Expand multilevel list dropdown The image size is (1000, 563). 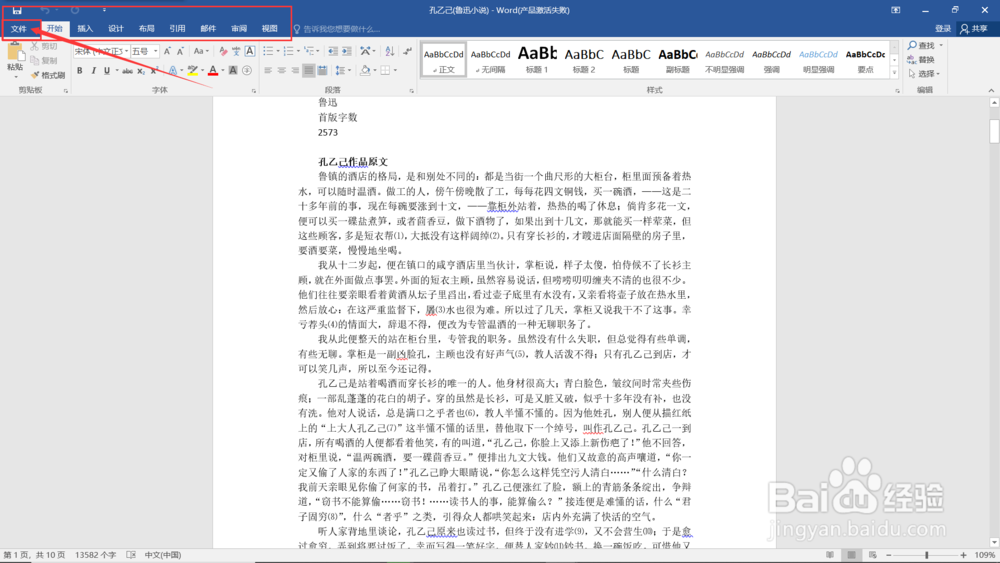click(318, 51)
